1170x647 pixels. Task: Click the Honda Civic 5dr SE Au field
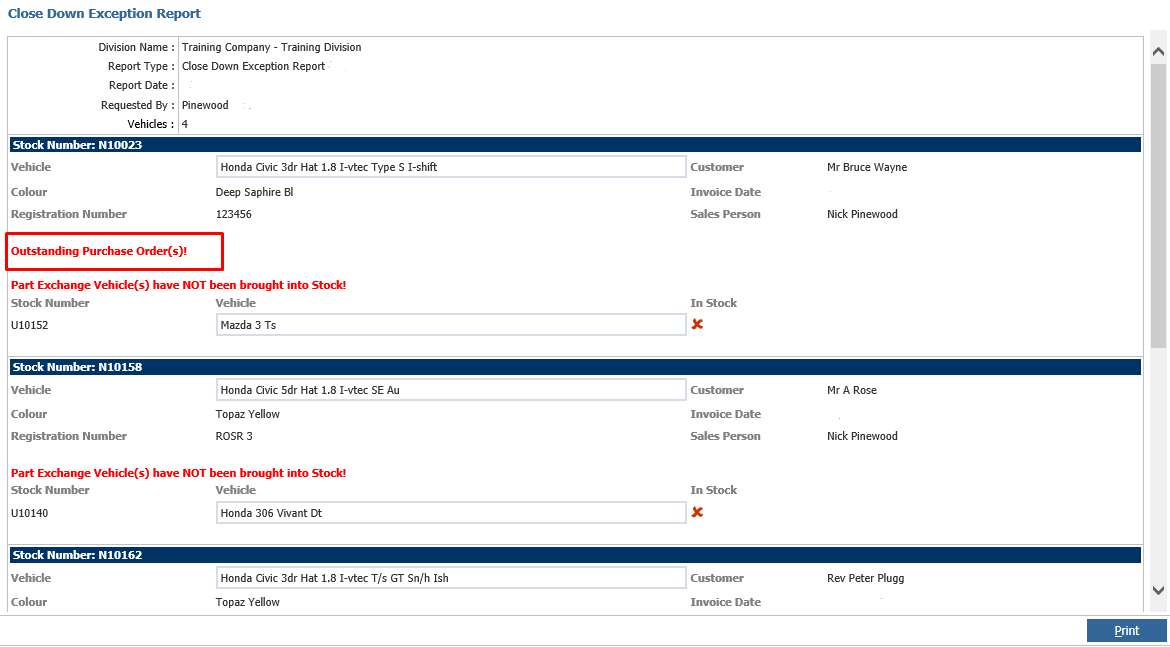pos(451,390)
